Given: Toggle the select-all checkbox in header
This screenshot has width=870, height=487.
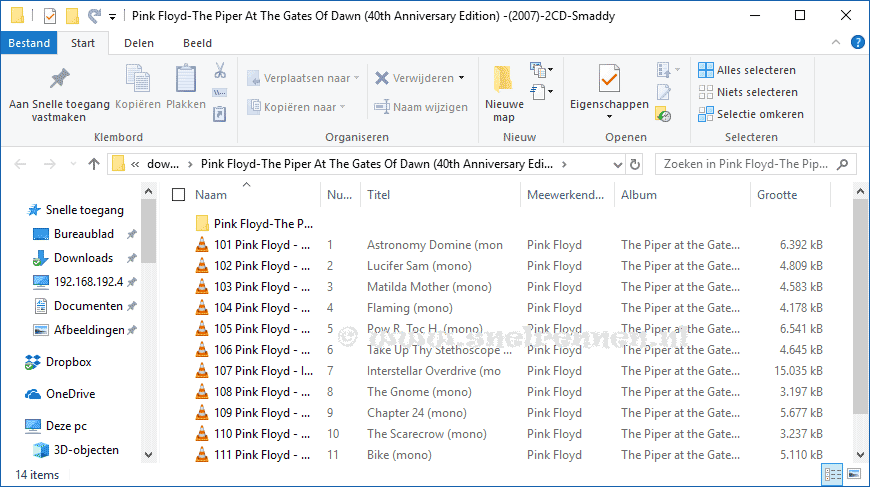Looking at the screenshot, I should click(x=179, y=195).
